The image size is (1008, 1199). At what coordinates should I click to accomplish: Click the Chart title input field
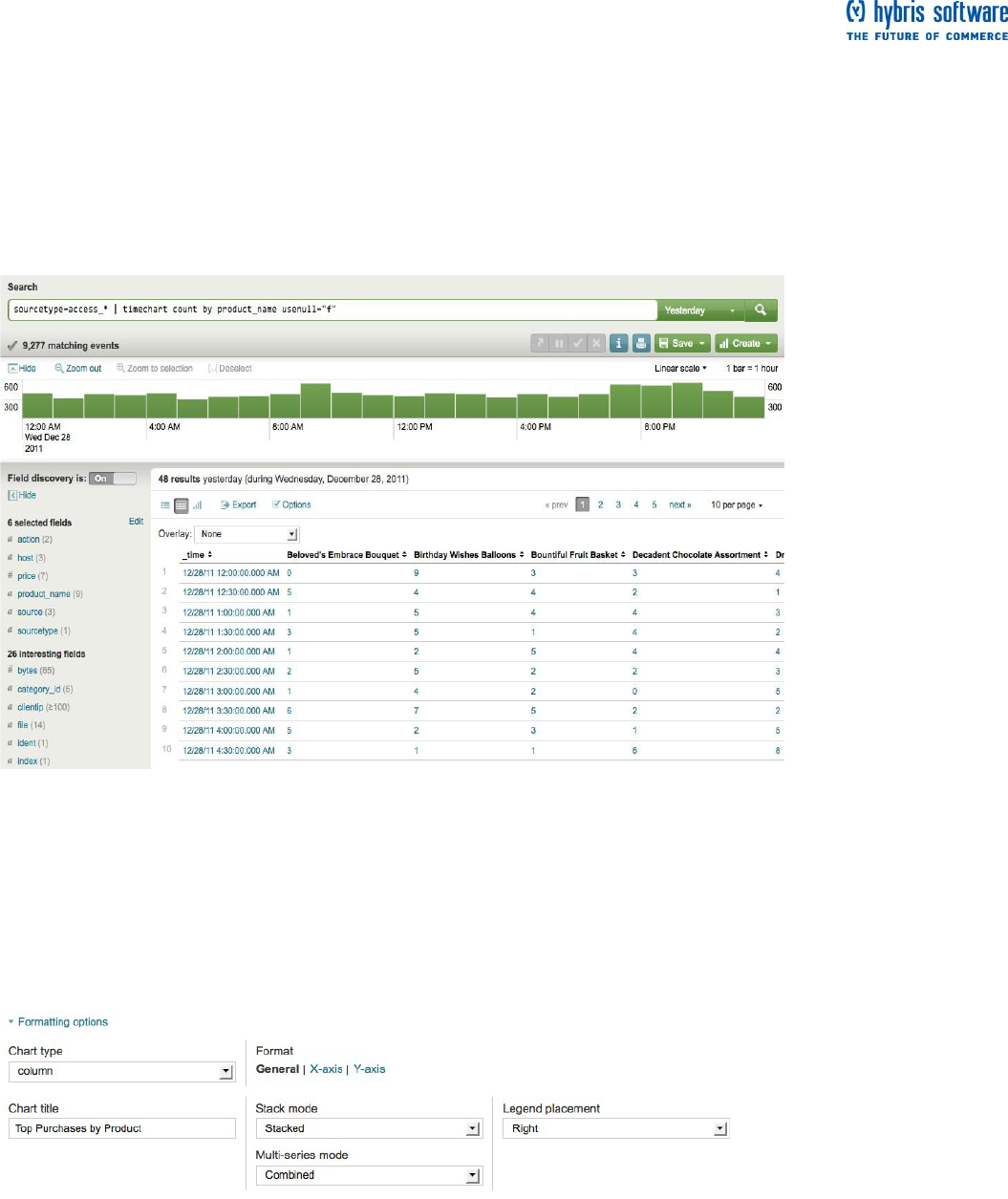click(x=122, y=1128)
